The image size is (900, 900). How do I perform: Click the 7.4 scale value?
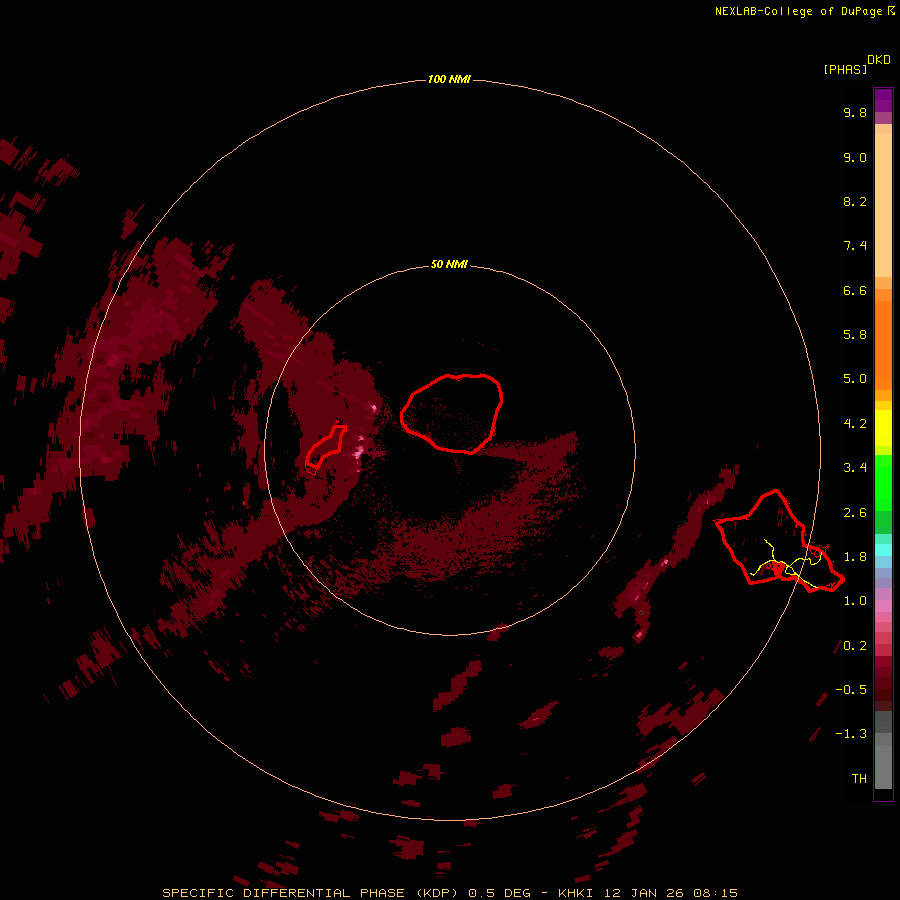tap(855, 246)
